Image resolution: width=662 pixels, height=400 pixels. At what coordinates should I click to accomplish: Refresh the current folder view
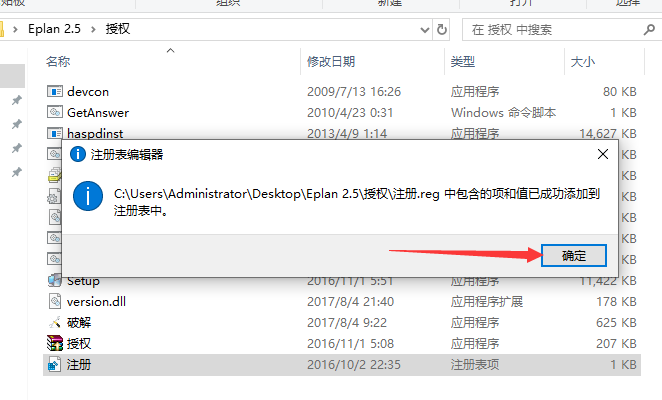coord(442,30)
